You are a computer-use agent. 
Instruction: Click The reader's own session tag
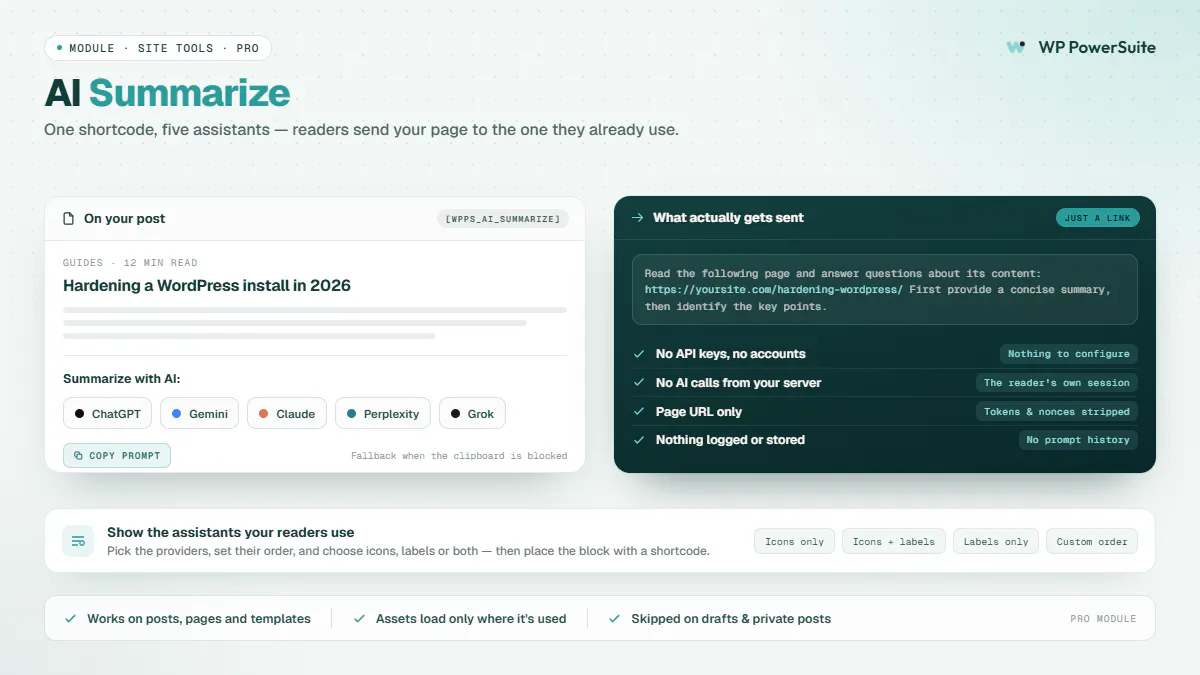point(1057,382)
